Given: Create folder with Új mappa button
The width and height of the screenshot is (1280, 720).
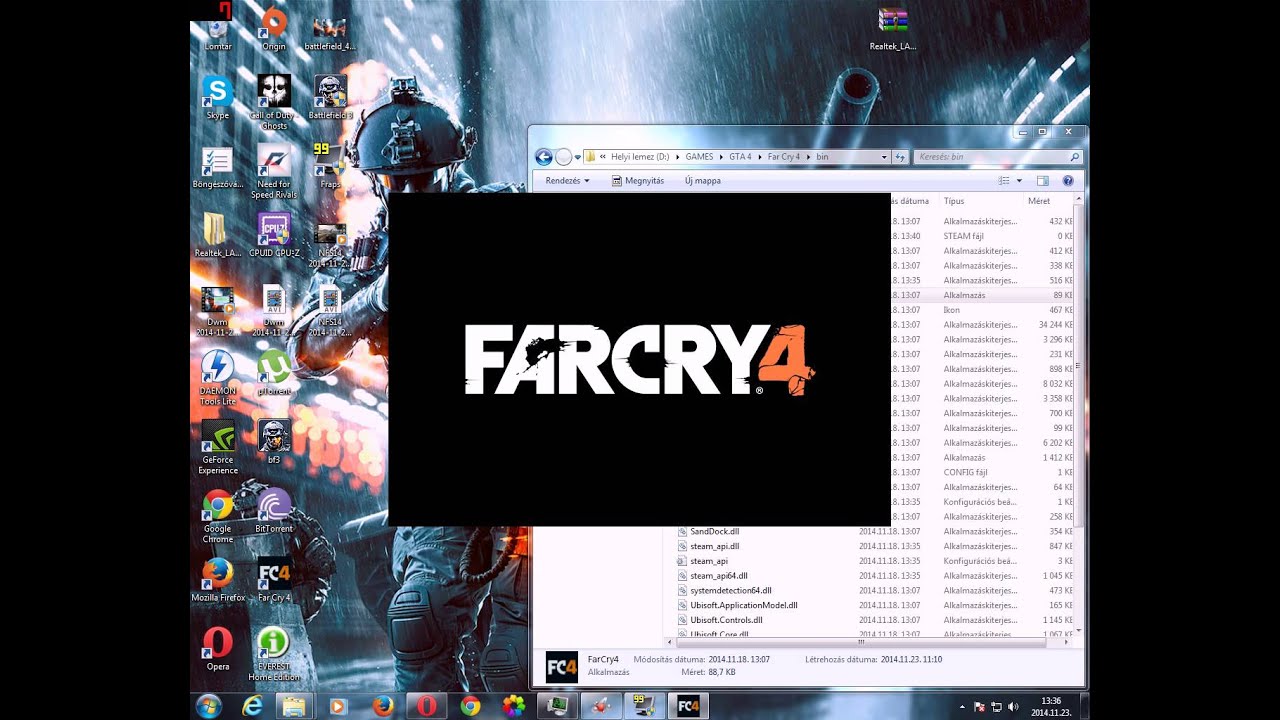Looking at the screenshot, I should pos(702,181).
